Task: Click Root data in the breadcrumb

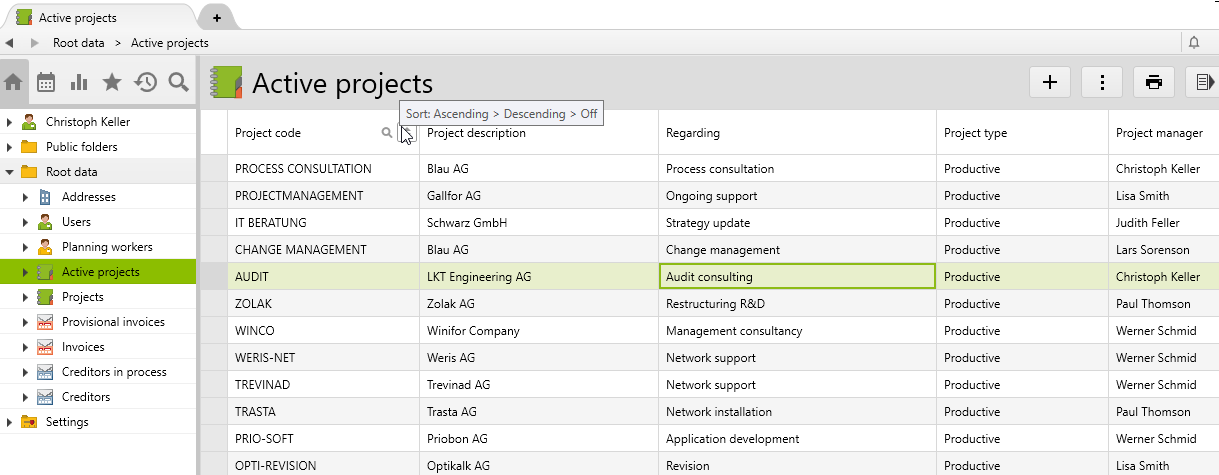Action: 79,43
